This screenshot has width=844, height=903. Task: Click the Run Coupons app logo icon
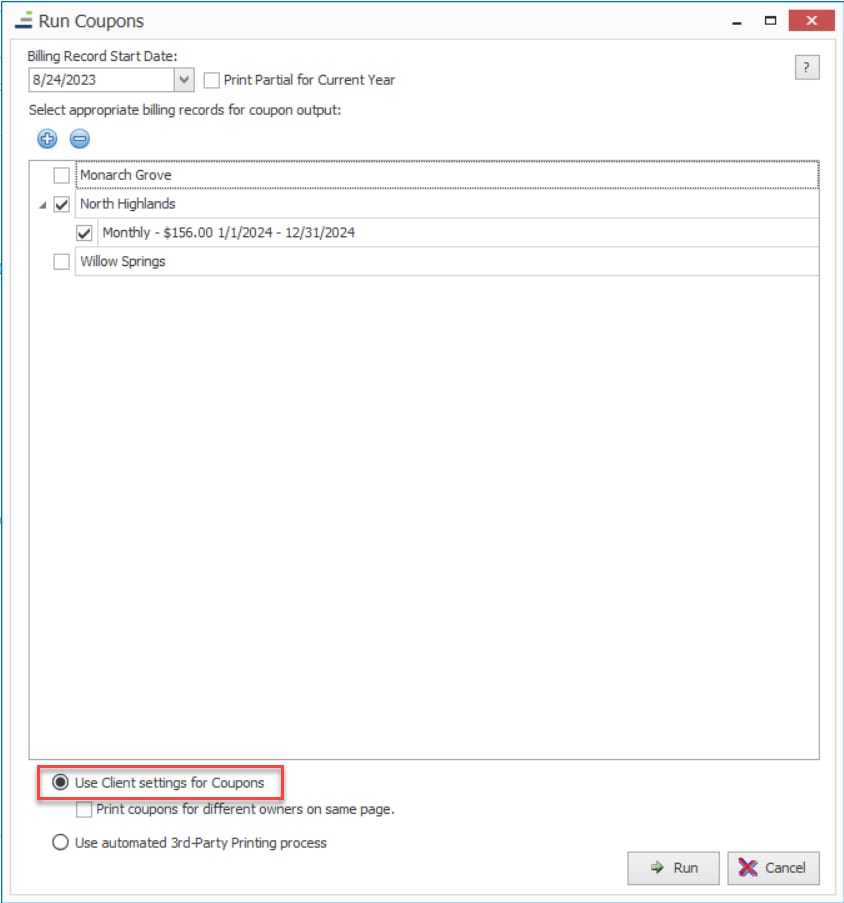click(x=24, y=21)
